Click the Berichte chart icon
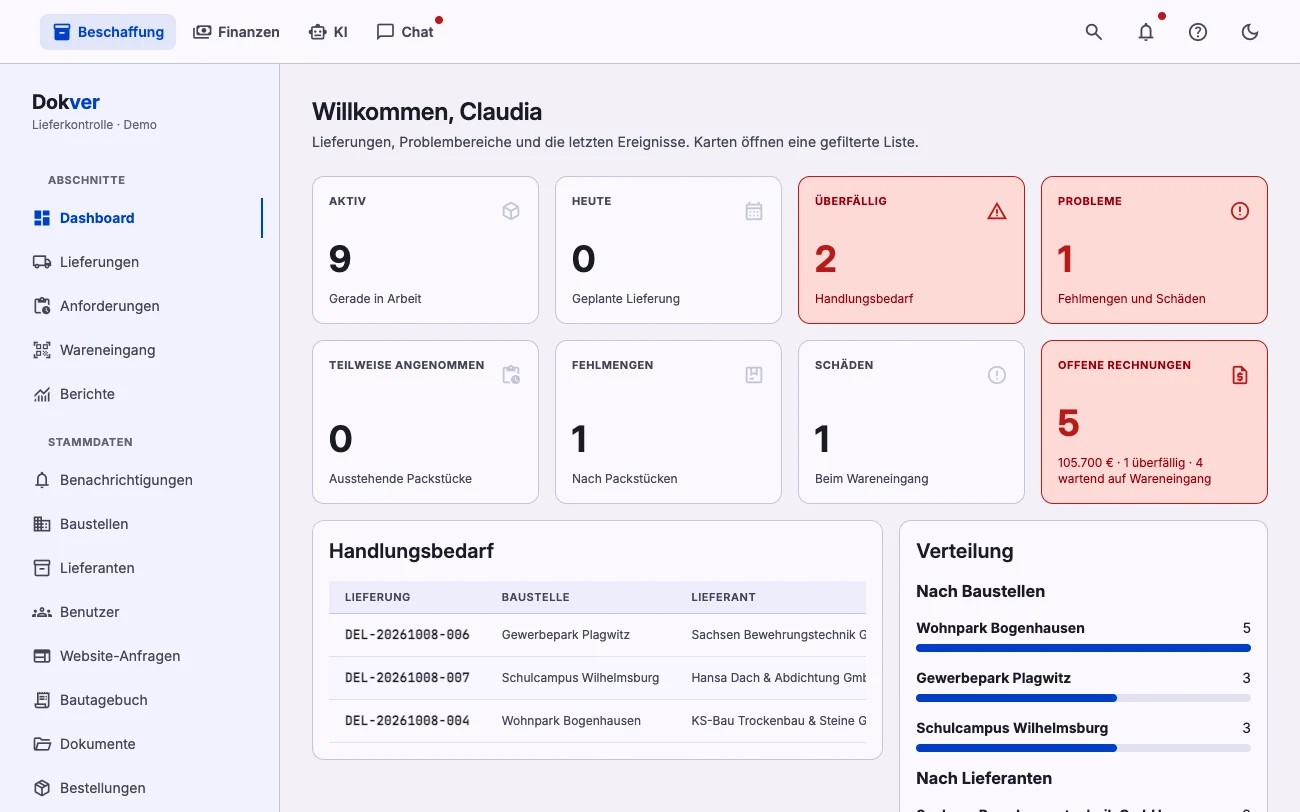 point(42,394)
